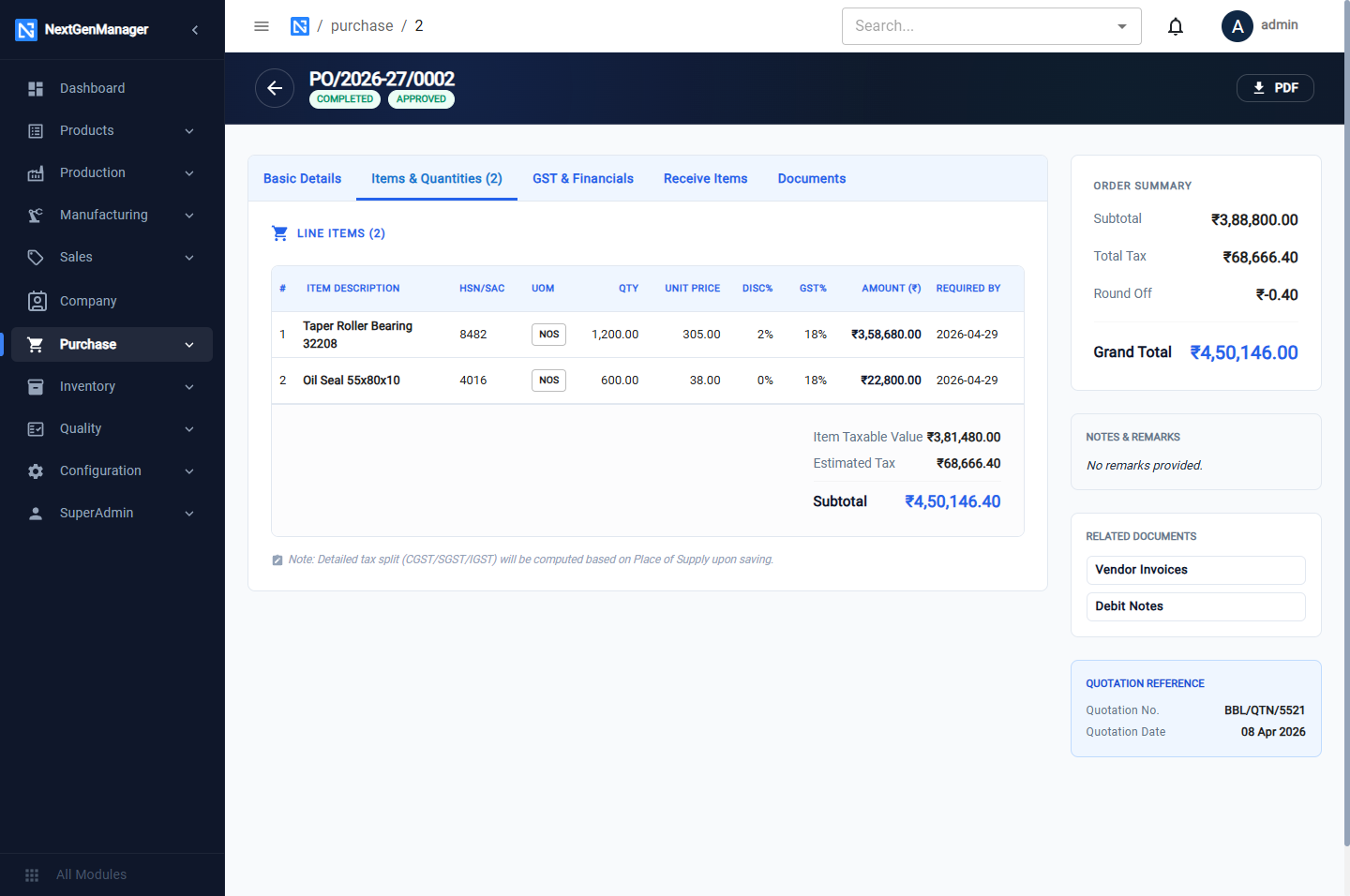Open the notifications bell
Image resolution: width=1350 pixels, height=896 pixels.
coord(1176,26)
